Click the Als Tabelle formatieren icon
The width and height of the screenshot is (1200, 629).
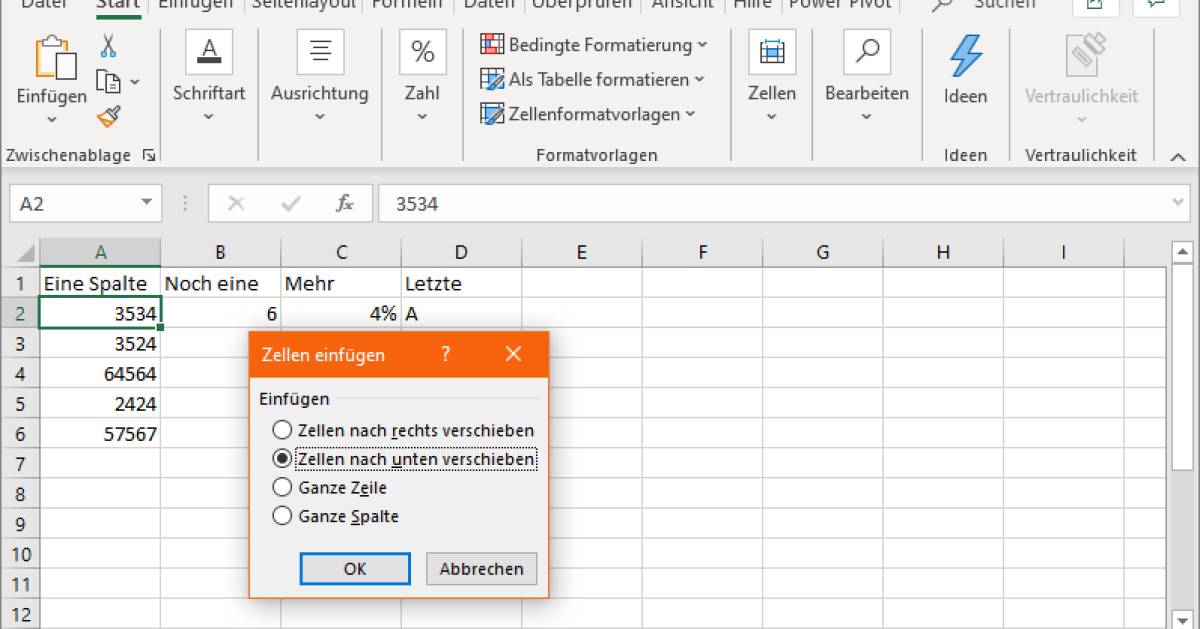tap(492, 79)
